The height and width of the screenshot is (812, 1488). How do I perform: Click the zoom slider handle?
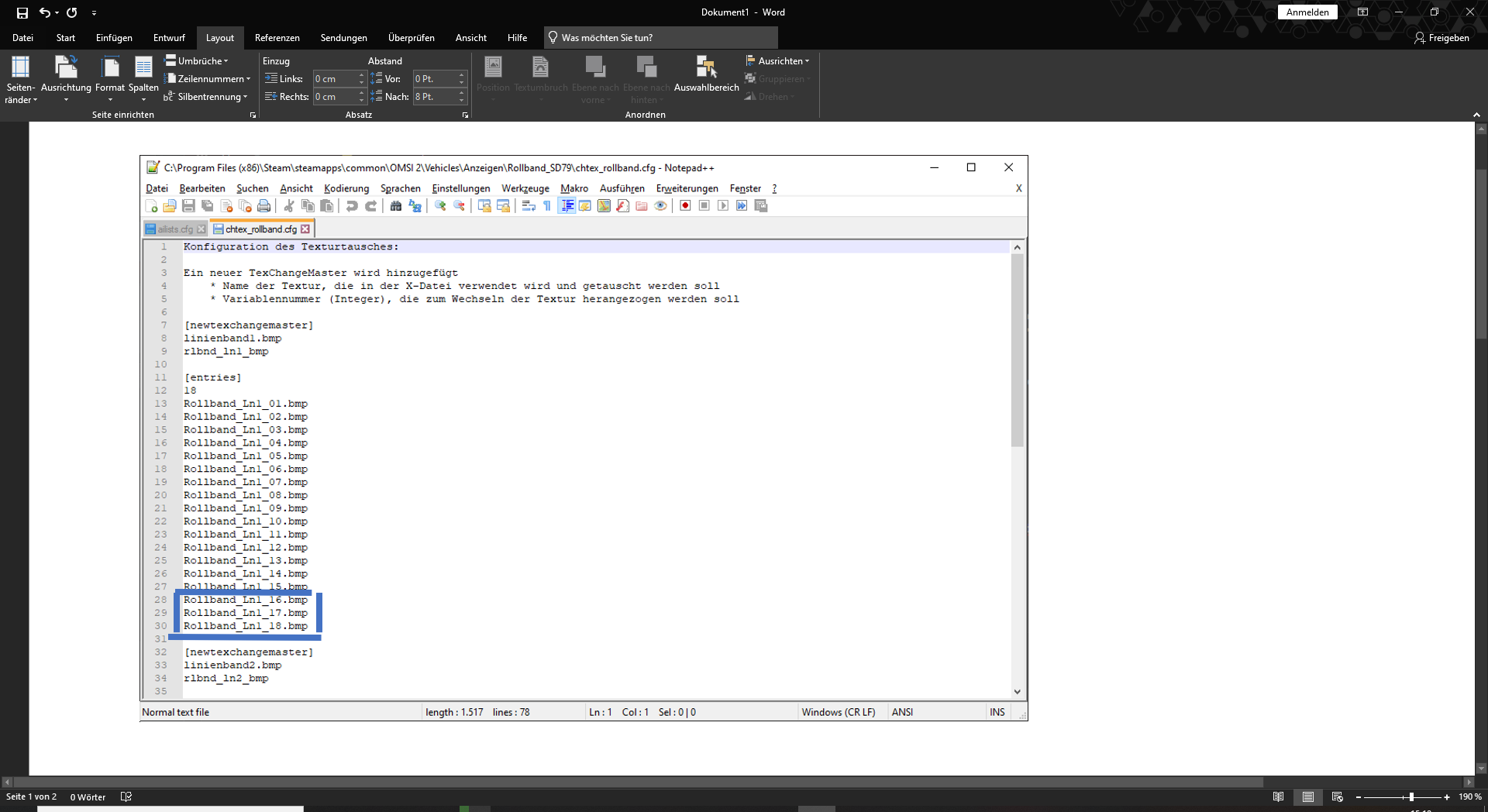(x=1411, y=797)
